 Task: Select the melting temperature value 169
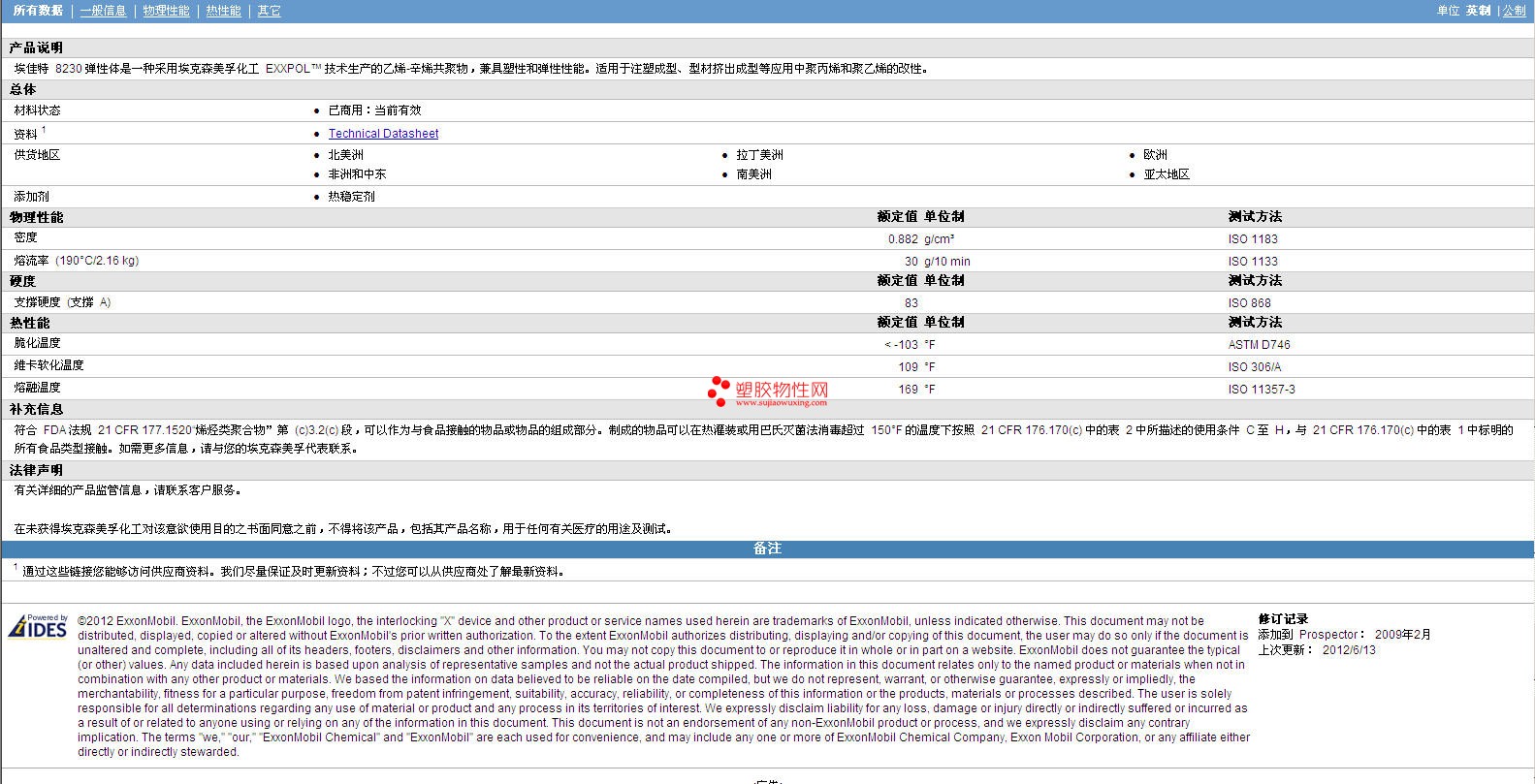908,390
